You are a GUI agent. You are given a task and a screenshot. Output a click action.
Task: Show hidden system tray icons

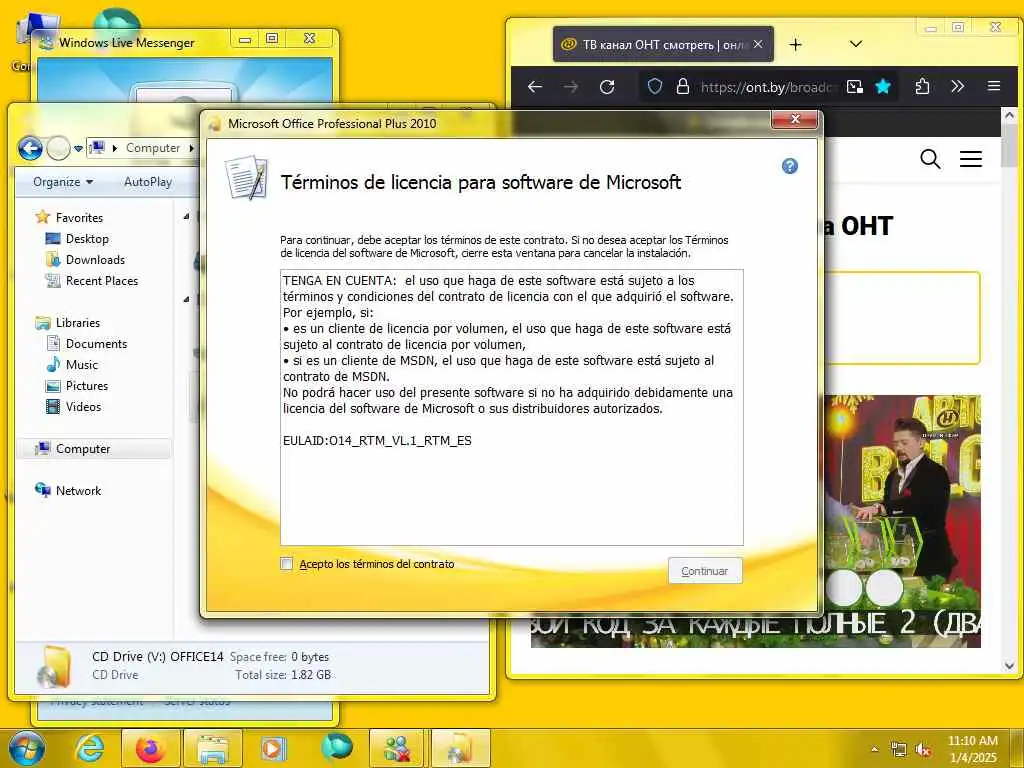click(x=874, y=749)
